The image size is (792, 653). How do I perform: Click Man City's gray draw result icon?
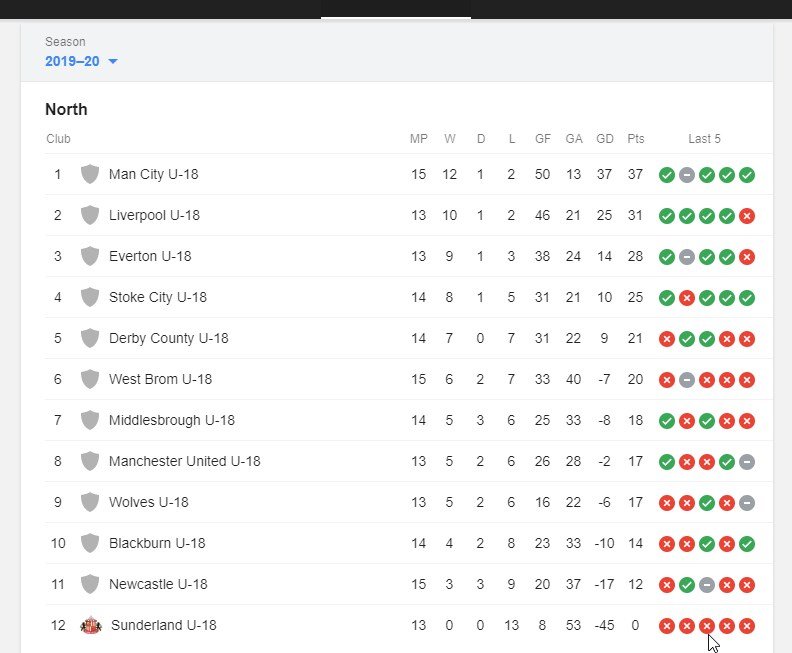686,175
